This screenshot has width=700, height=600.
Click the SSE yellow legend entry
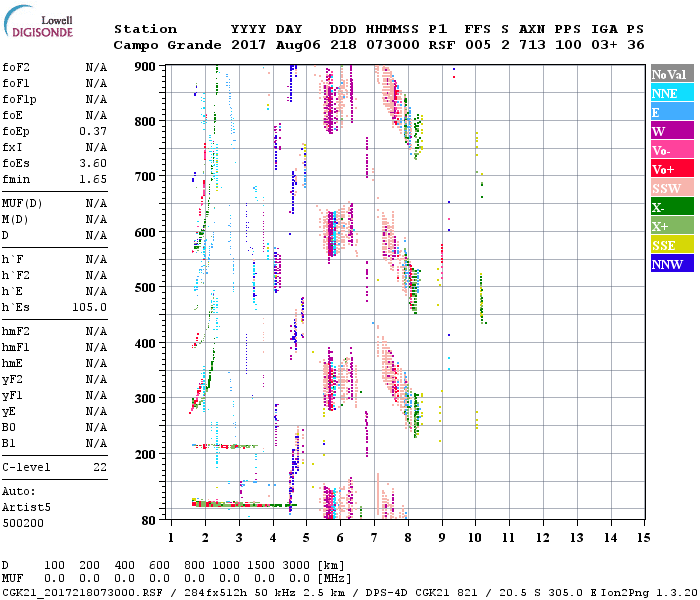pos(671,245)
